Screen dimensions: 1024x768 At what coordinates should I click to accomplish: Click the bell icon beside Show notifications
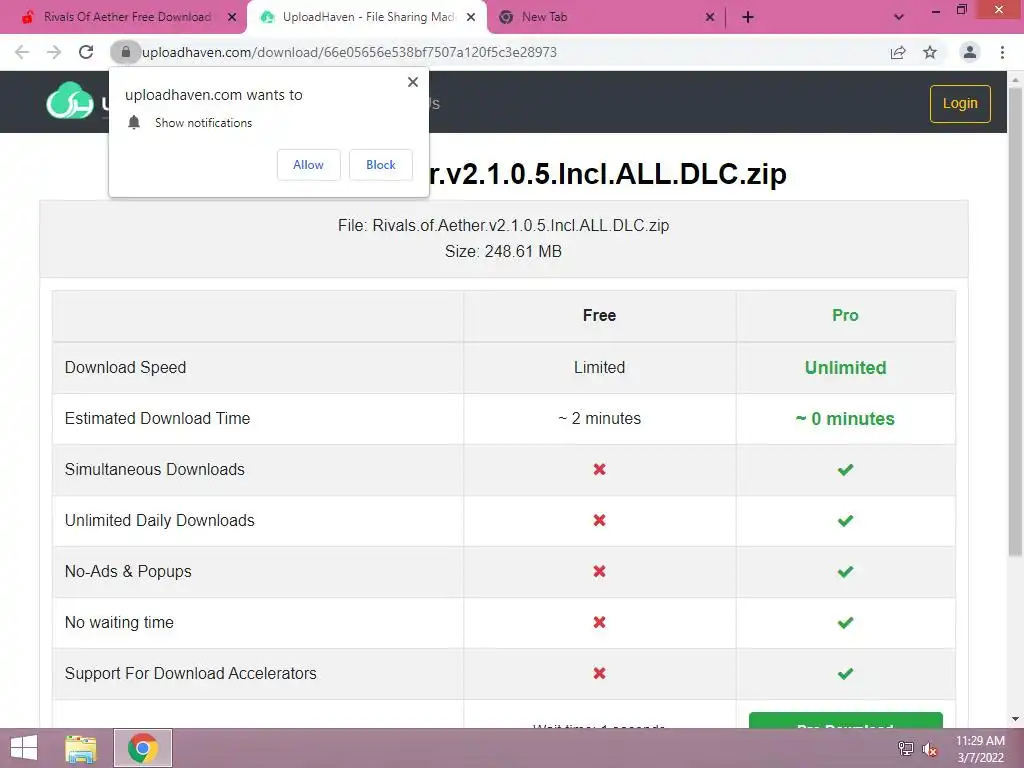click(x=134, y=123)
